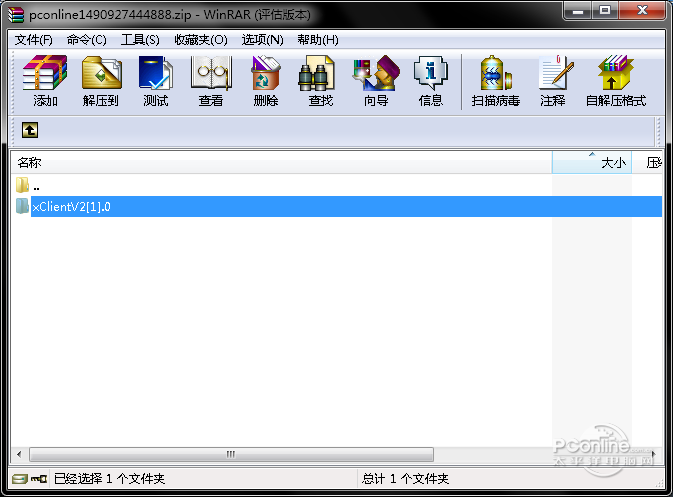The width and height of the screenshot is (673, 497).
Task: Open the 收藏夹(O) menu
Action: tap(201, 40)
